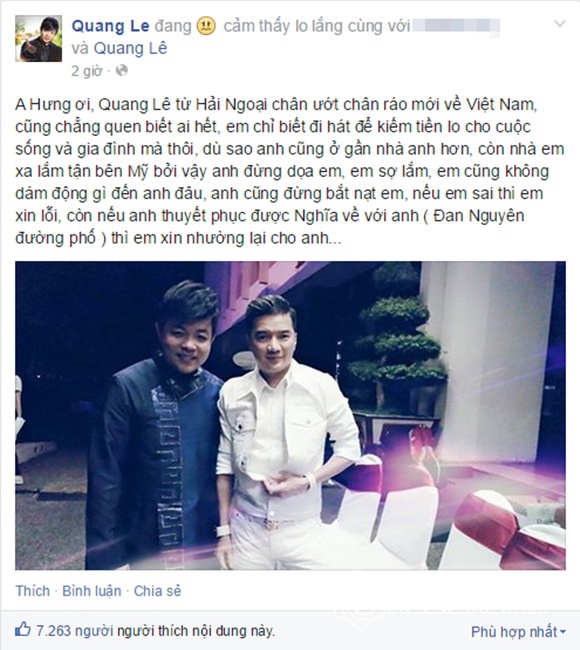Screen dimensions: 580x650
Task: Click the 'cảm thấy lo lắng' feeling text
Action: coord(283,27)
